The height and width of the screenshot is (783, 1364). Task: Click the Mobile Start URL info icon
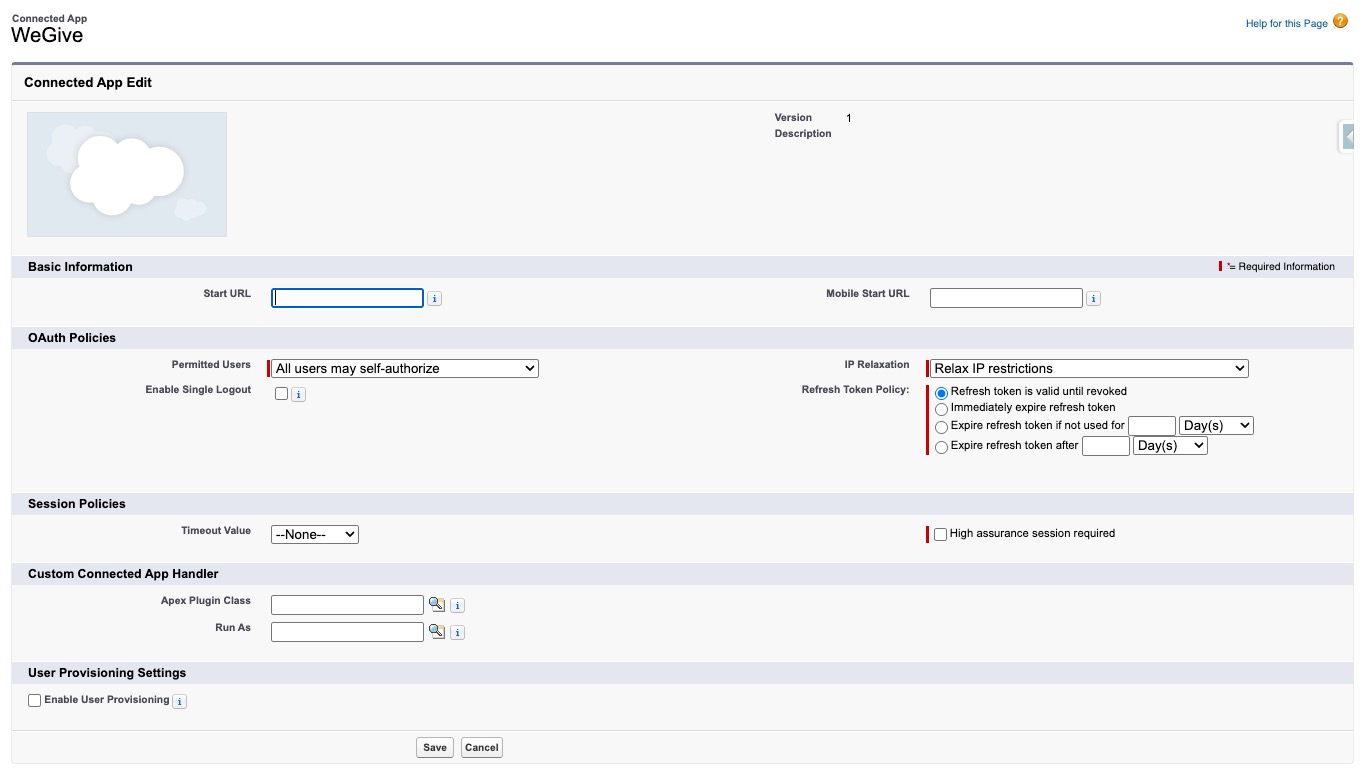(x=1093, y=299)
